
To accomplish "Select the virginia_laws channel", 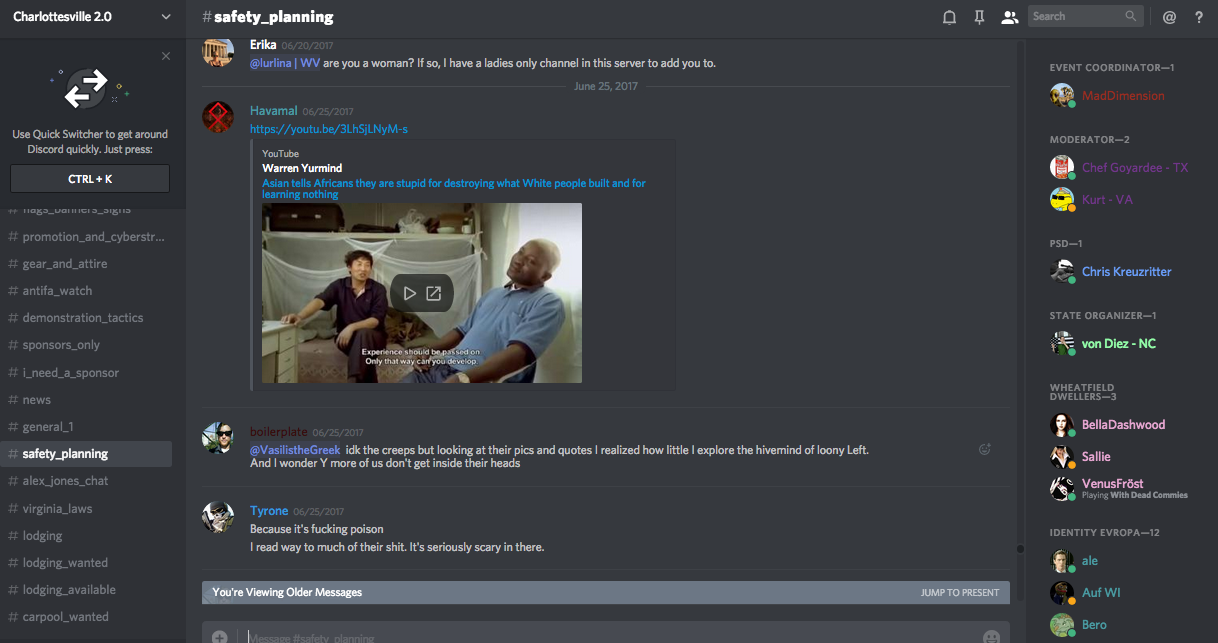I will (57, 509).
